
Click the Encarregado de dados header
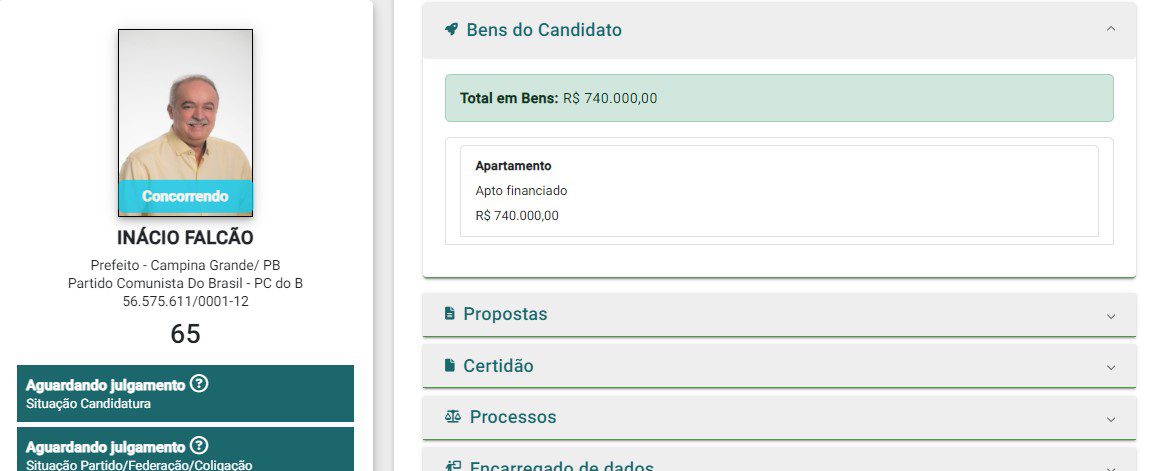click(x=560, y=465)
